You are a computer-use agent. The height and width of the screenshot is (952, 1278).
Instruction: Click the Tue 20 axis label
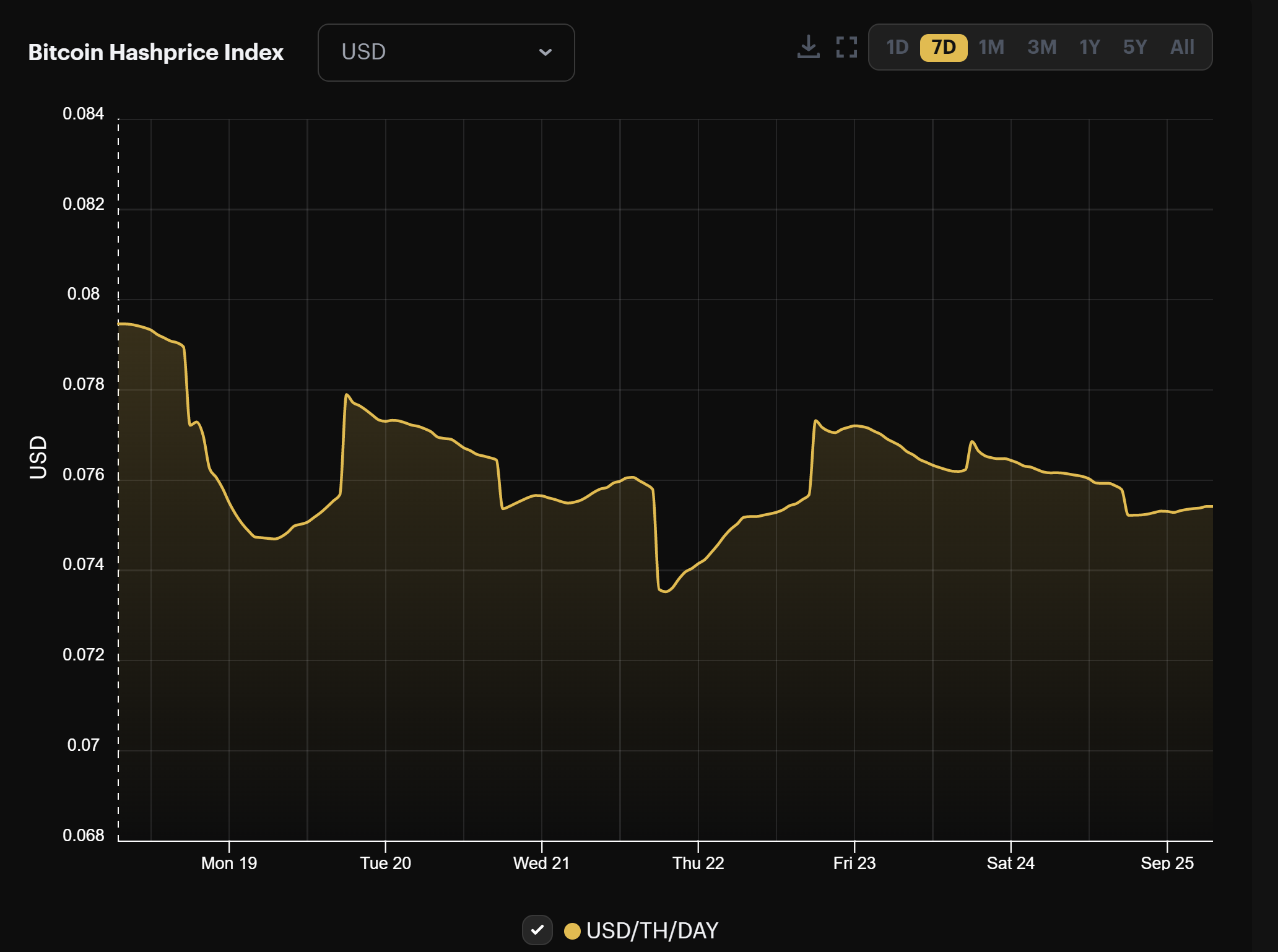tap(386, 863)
